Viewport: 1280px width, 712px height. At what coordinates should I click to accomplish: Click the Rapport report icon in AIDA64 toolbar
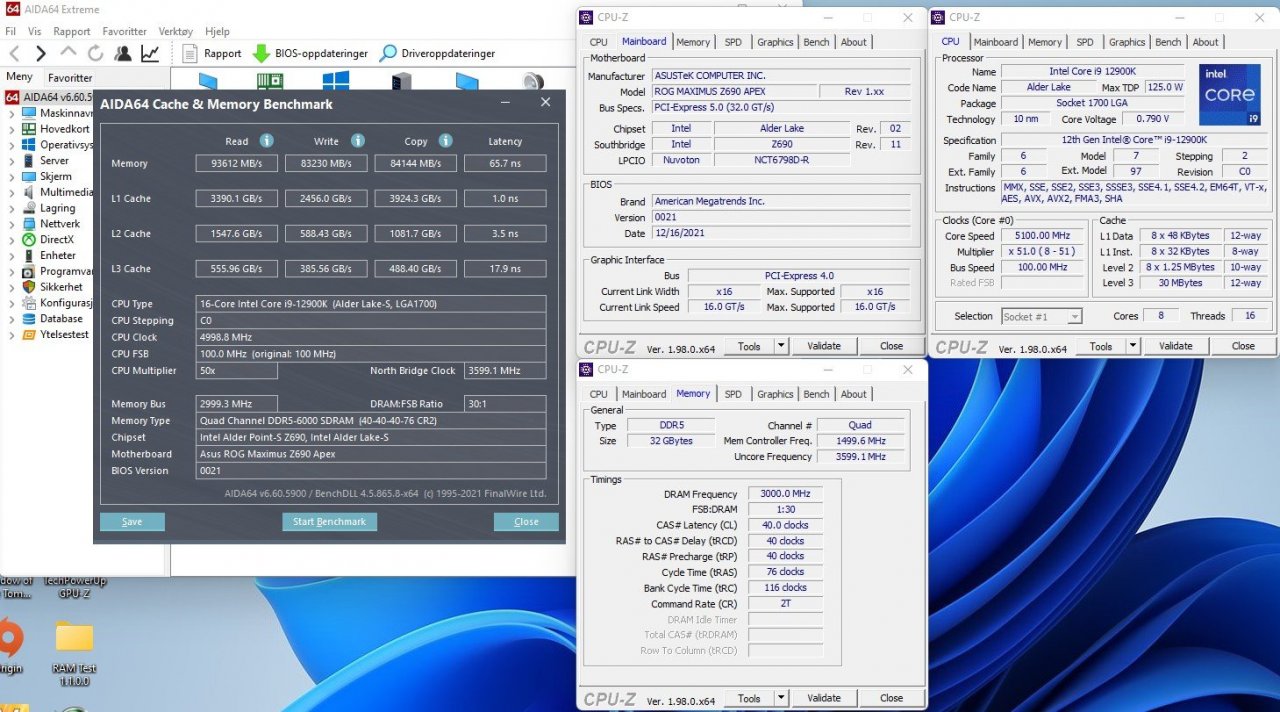(x=190, y=53)
